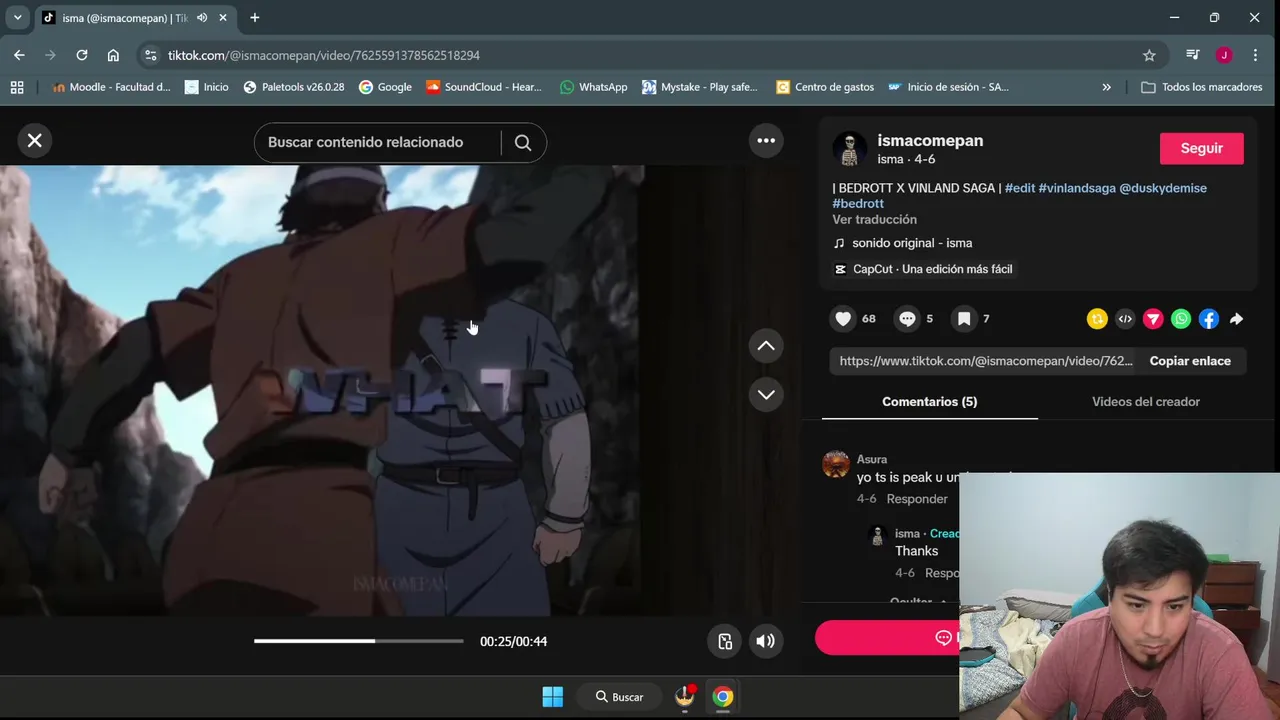Get embed code icon
1280x720 pixels.
(1125, 319)
